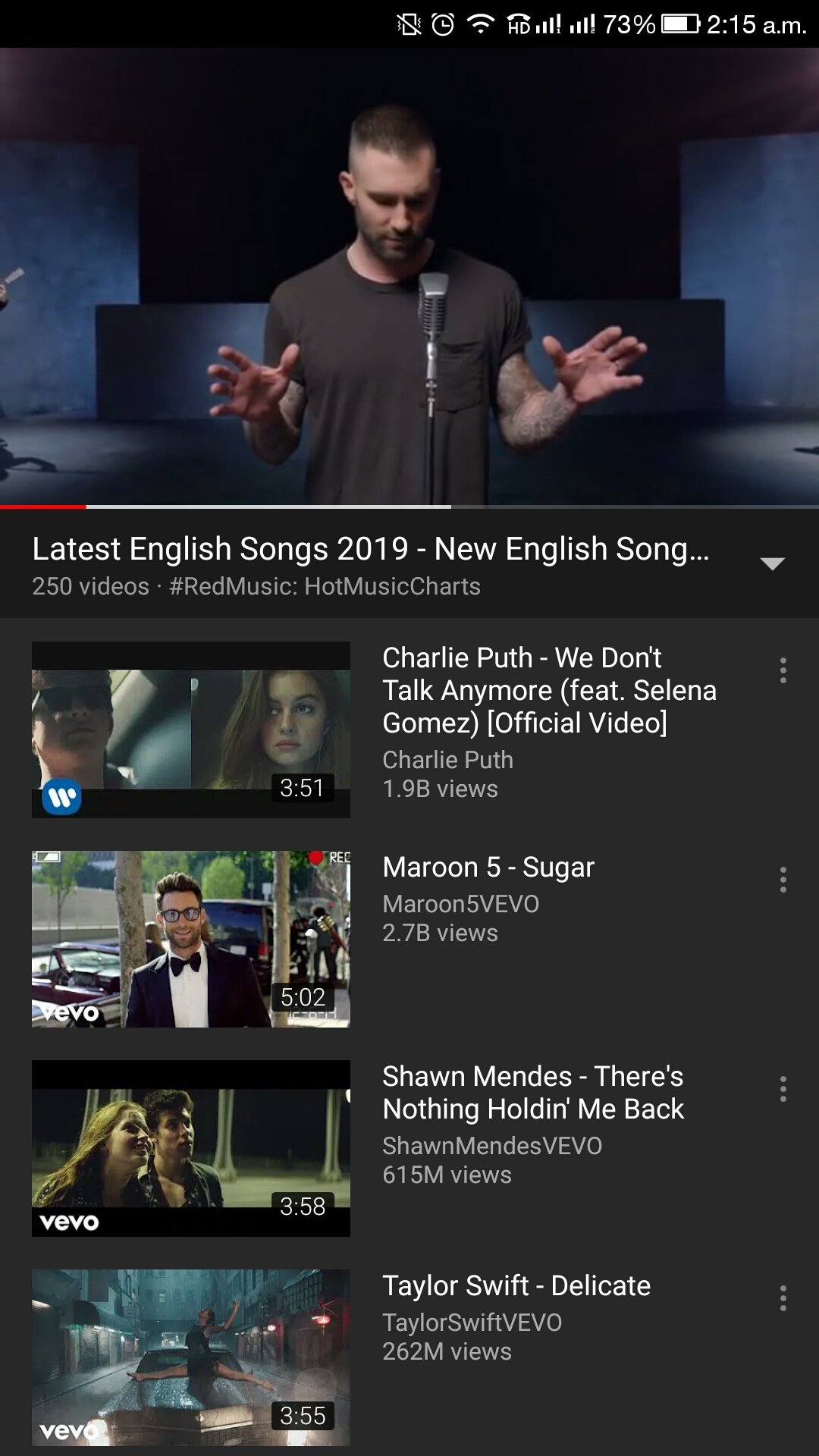Play Charlie Puth We Don't Talk Anymore thumbnail
Viewport: 819px width, 1456px height.
click(x=191, y=730)
